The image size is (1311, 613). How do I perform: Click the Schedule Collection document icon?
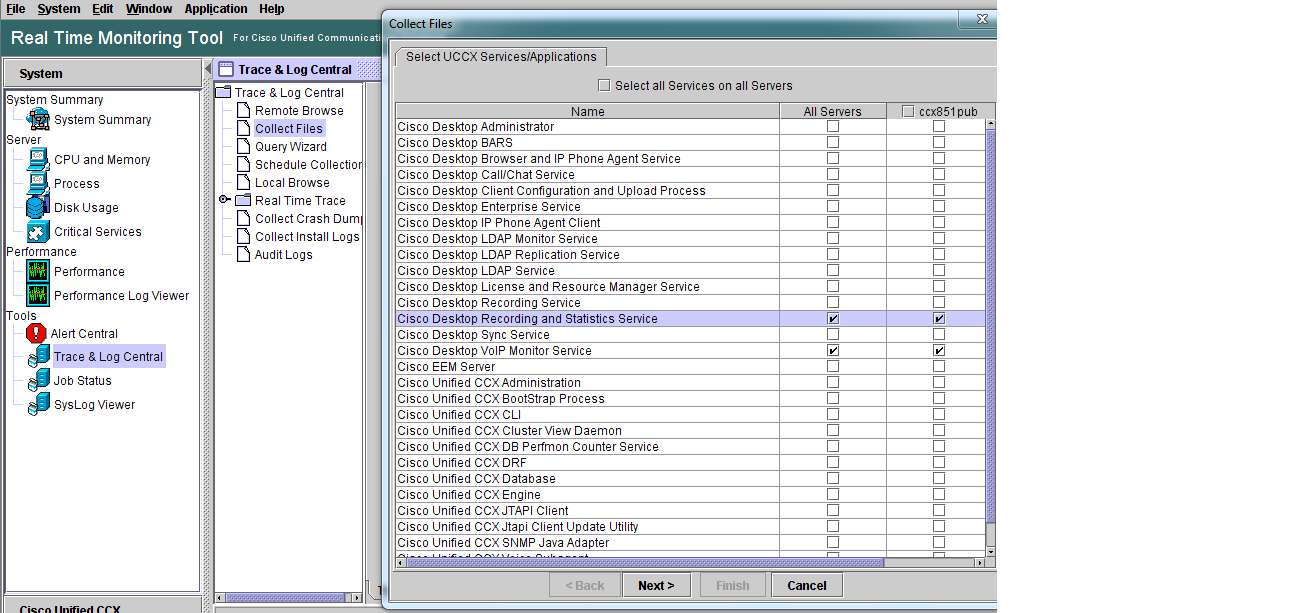[x=243, y=165]
